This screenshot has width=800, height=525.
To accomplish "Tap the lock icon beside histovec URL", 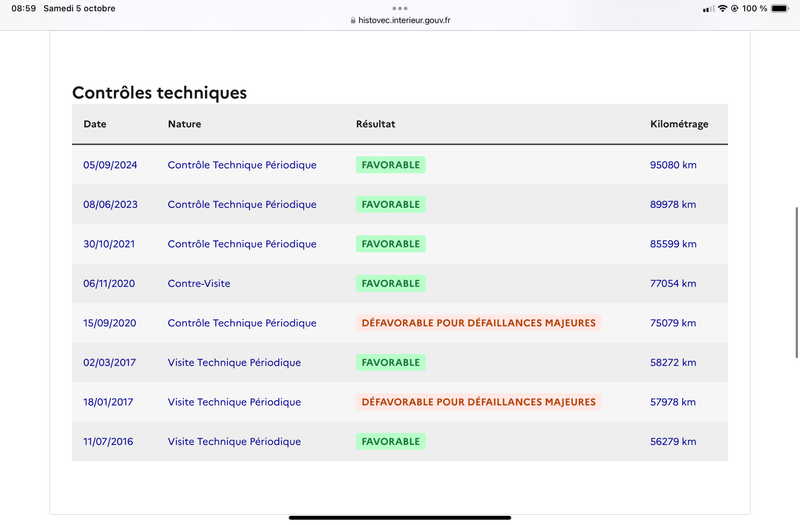I will point(353,20).
